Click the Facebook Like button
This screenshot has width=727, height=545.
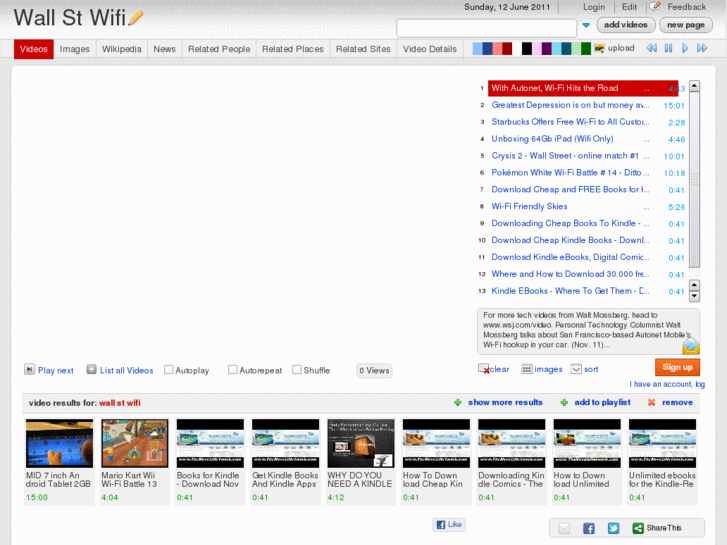[449, 525]
